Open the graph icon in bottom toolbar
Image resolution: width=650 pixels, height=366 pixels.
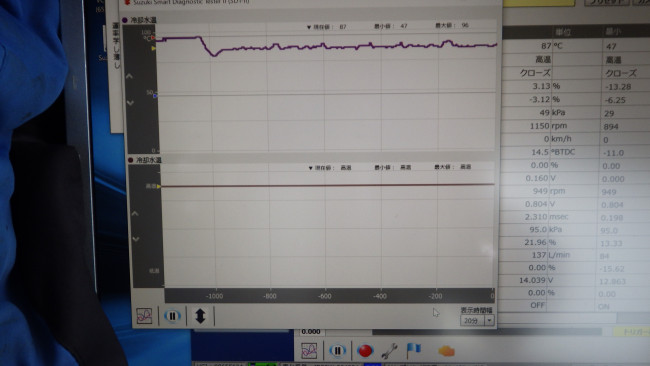coord(309,351)
